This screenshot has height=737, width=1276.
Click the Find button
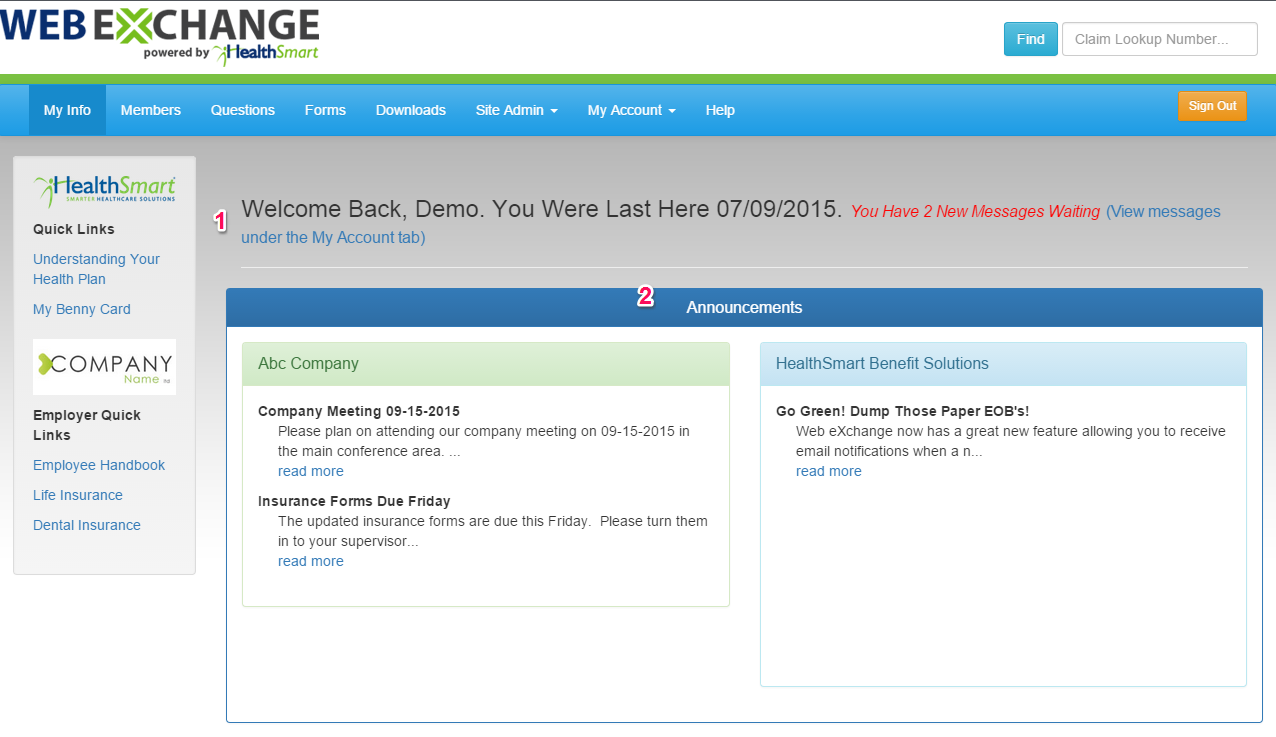pyautogui.click(x=1030, y=39)
